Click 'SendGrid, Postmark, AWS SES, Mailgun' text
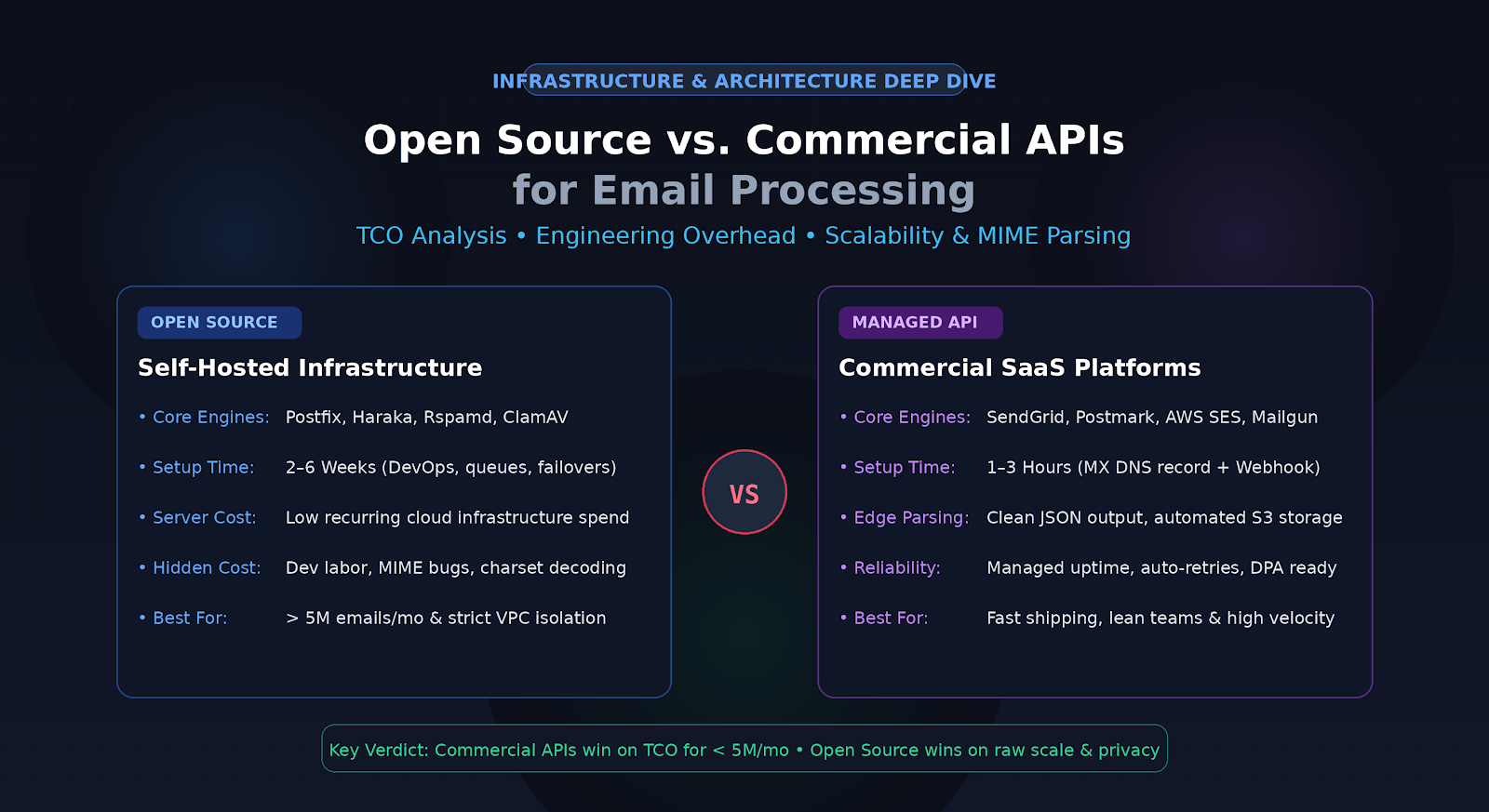Image resolution: width=1489 pixels, height=812 pixels. [1152, 417]
